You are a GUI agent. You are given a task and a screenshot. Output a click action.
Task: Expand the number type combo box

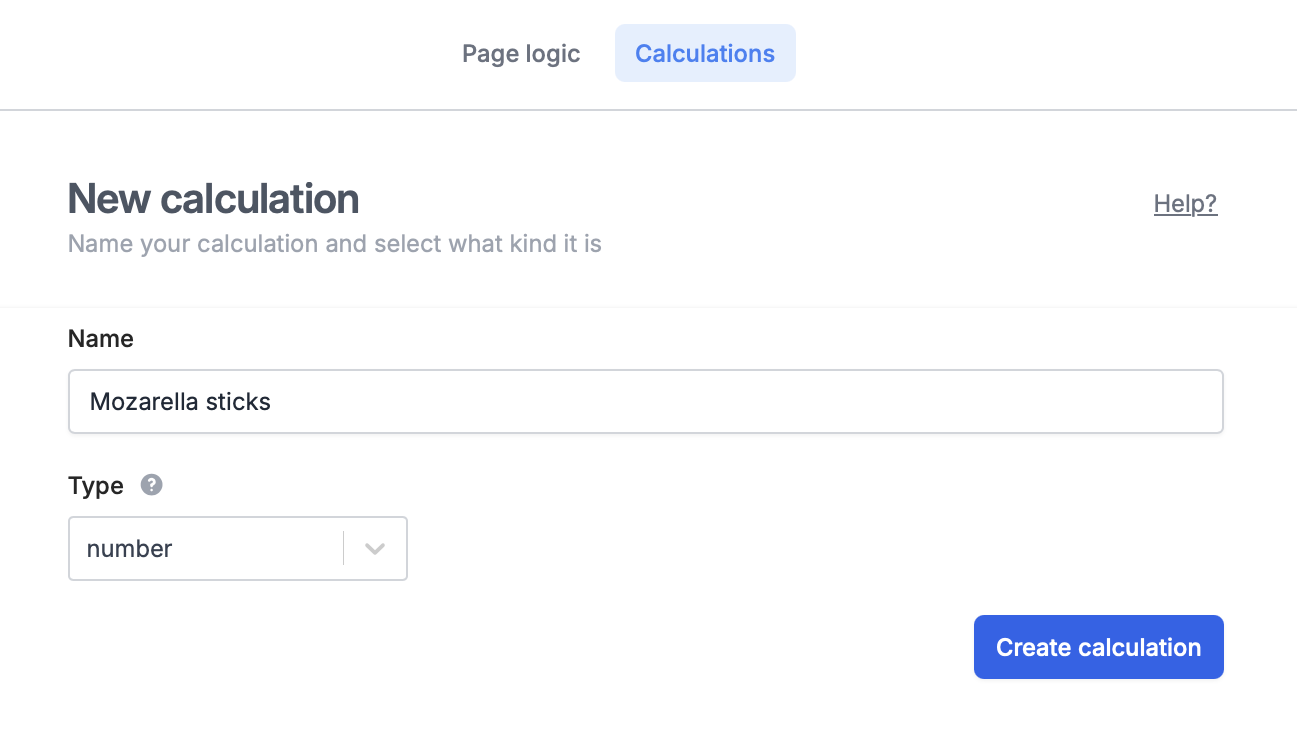click(237, 548)
